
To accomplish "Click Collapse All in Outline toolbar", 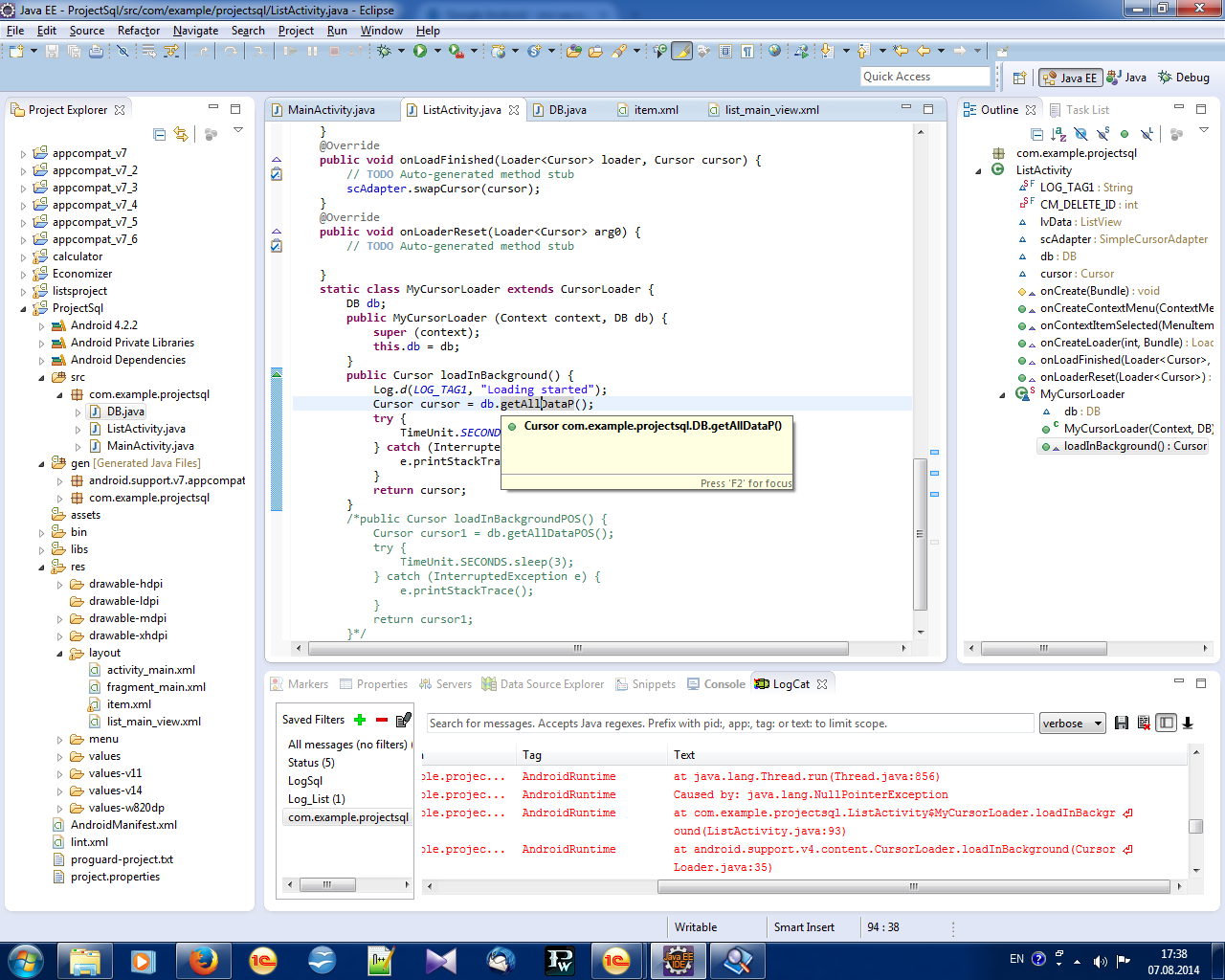I will 1036,134.
